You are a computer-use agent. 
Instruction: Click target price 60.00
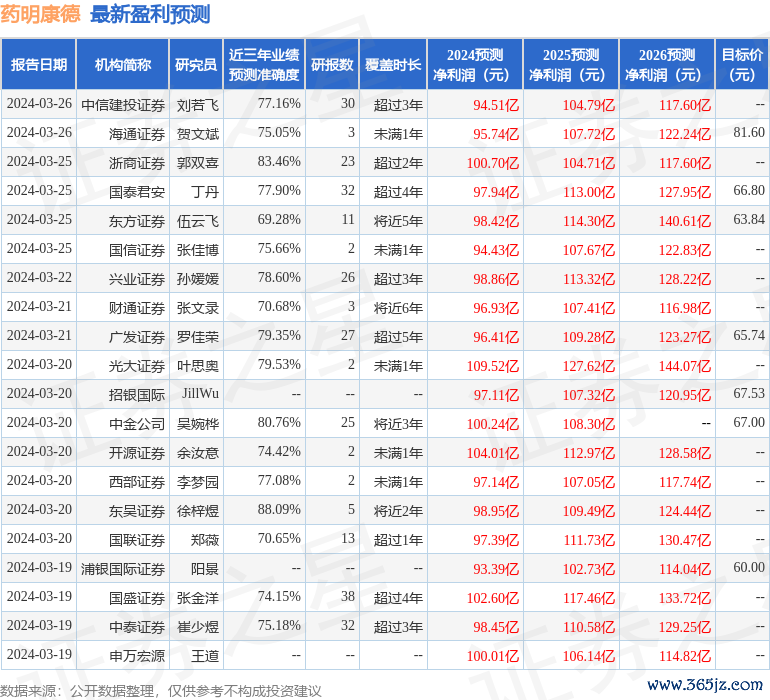749,567
